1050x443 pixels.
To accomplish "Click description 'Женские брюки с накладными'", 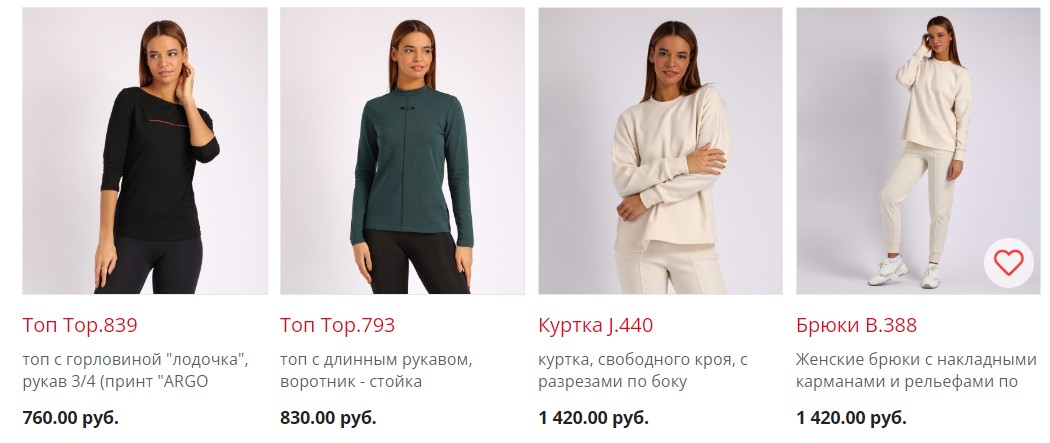I will click(916, 360).
